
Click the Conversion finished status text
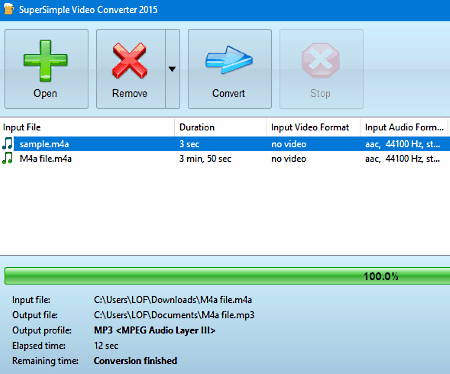click(135, 361)
